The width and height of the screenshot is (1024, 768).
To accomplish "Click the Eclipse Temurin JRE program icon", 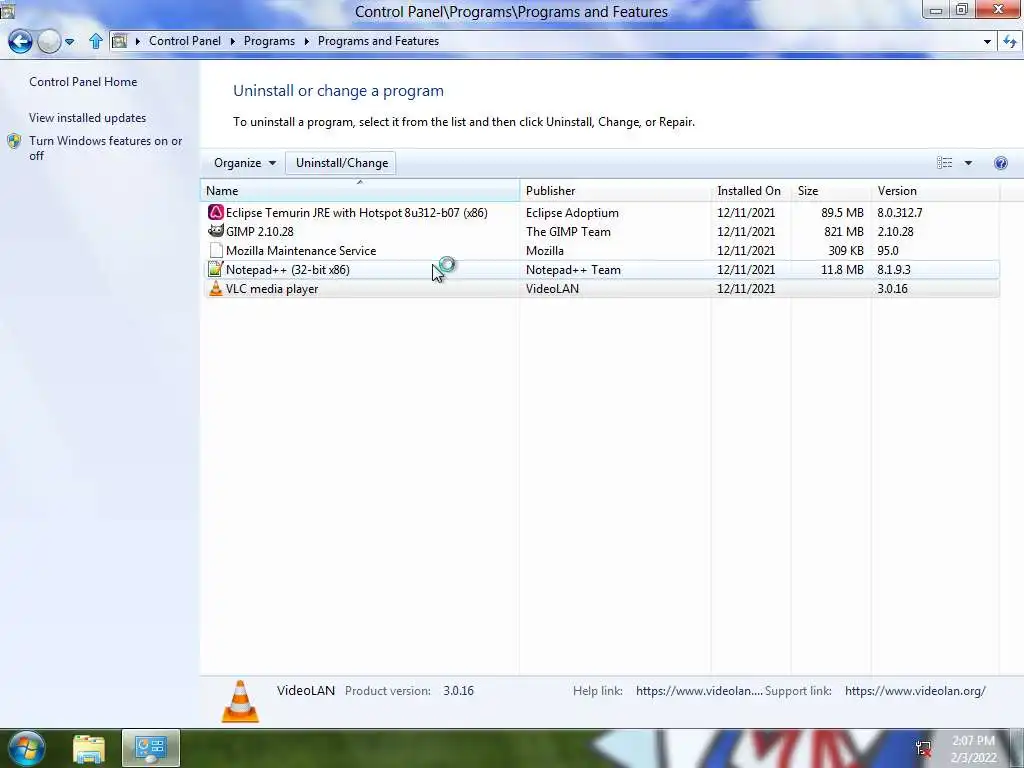I will coord(216,212).
